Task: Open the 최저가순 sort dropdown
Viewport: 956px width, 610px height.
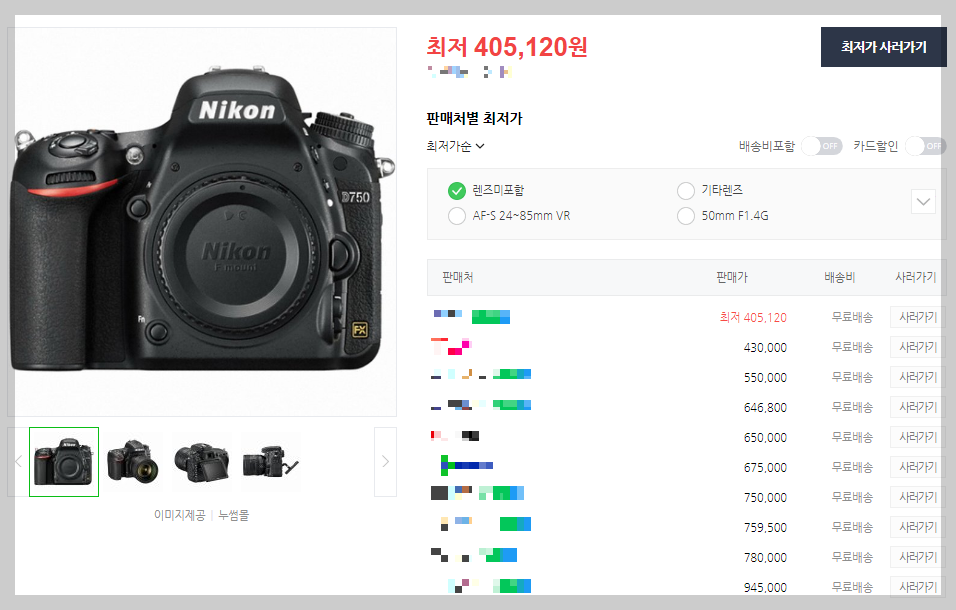Action: tap(455, 146)
